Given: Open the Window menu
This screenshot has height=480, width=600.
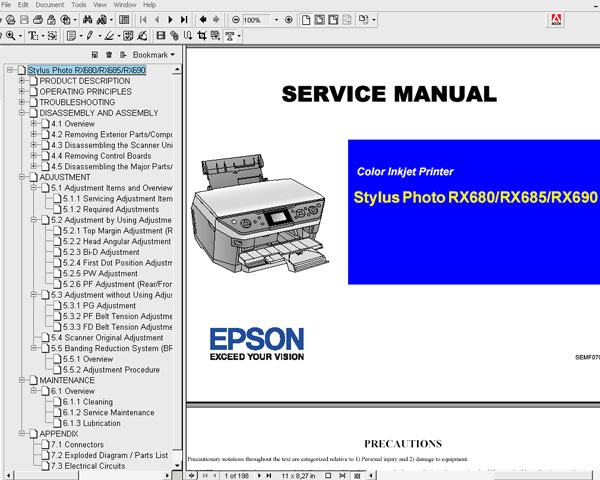Looking at the screenshot, I should [x=125, y=5].
